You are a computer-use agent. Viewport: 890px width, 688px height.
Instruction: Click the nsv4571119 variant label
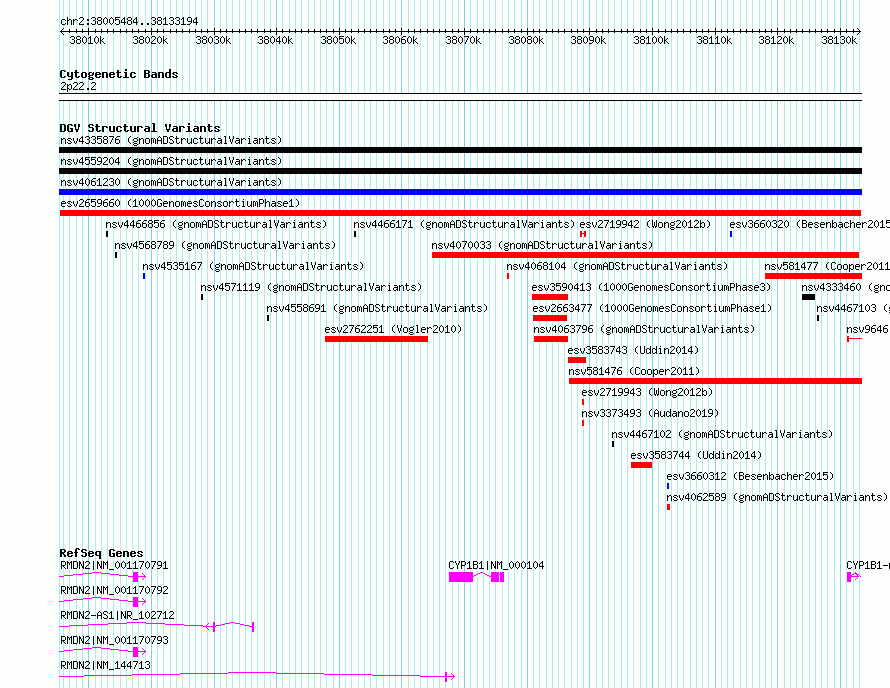tap(311, 287)
